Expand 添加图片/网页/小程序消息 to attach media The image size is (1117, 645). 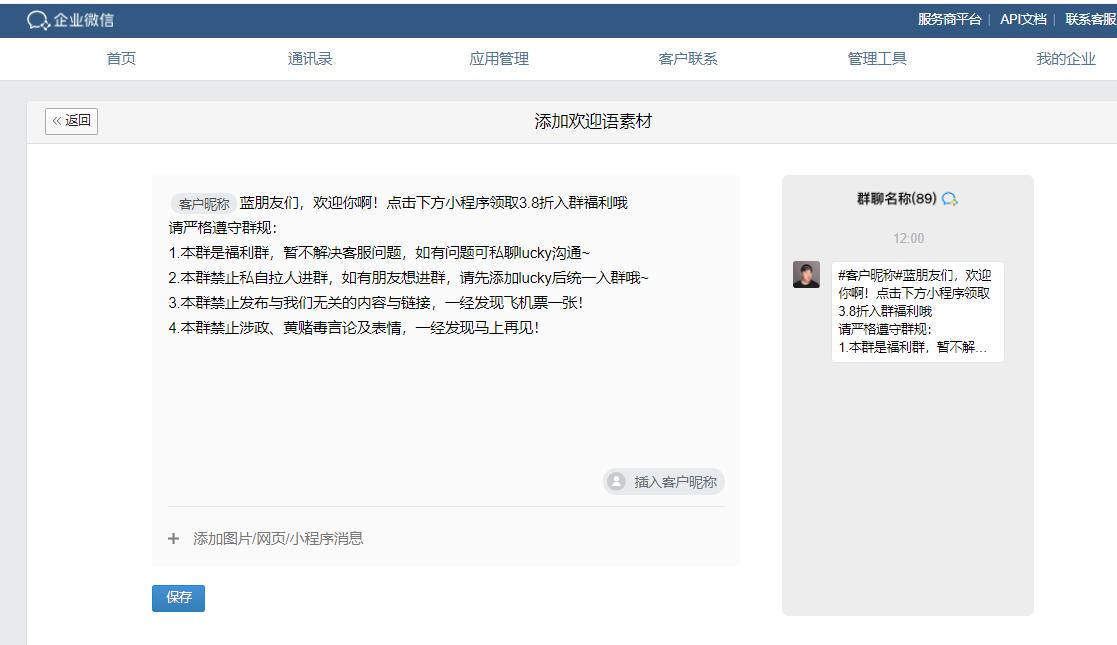[278, 538]
